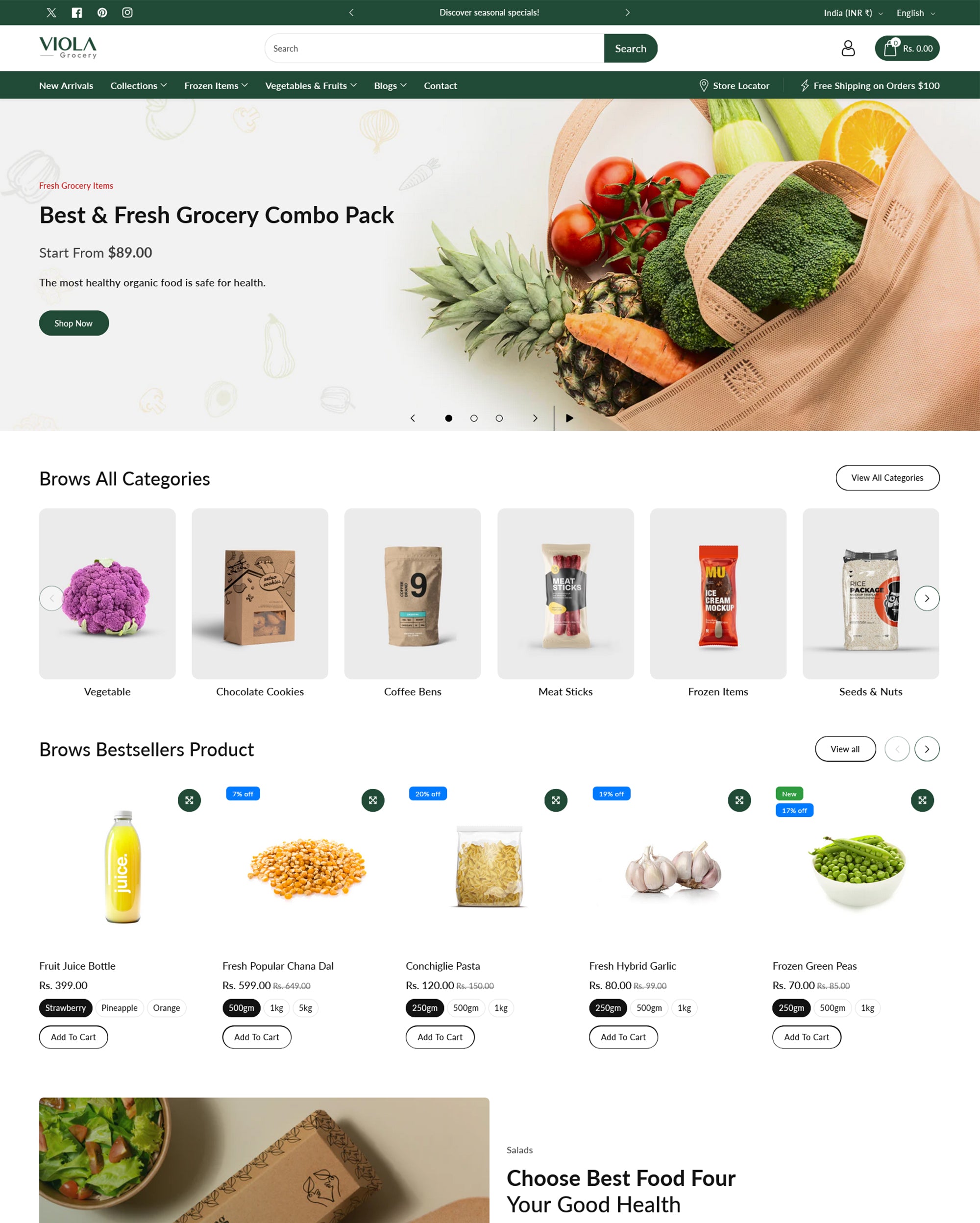
Task: Click the Shop Now button on hero banner
Action: pyautogui.click(x=74, y=322)
